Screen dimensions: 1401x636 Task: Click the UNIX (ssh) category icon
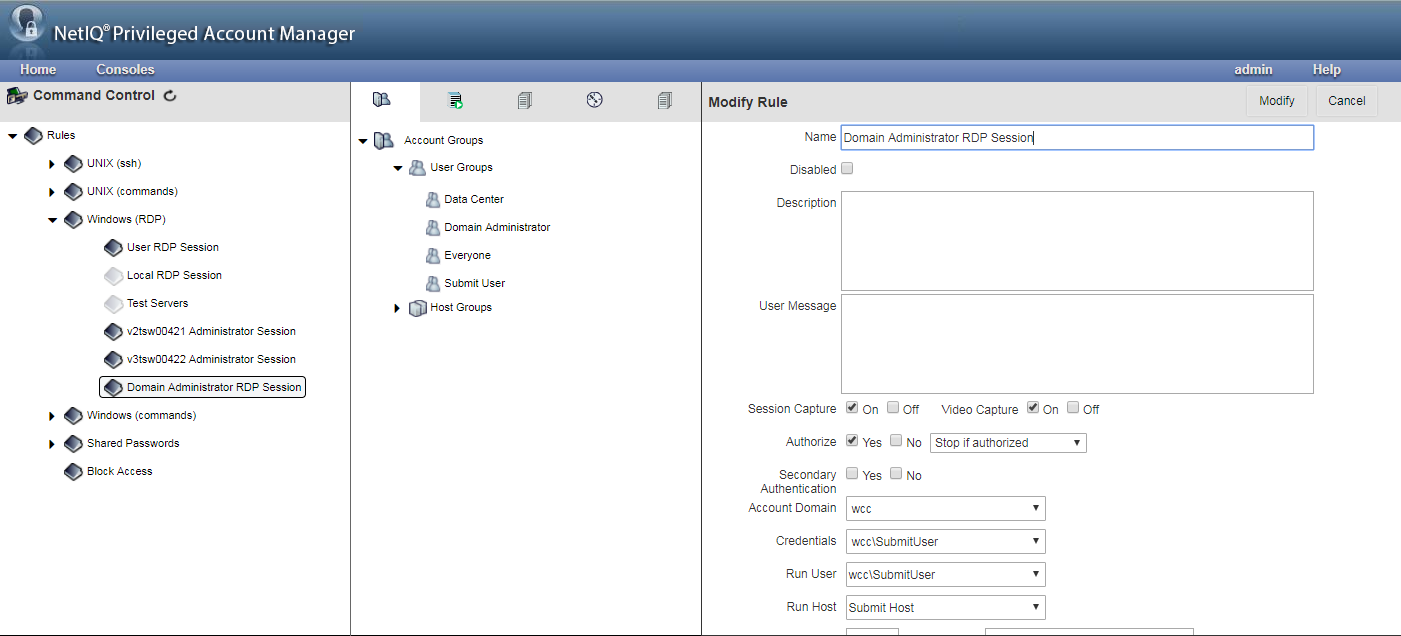73,163
